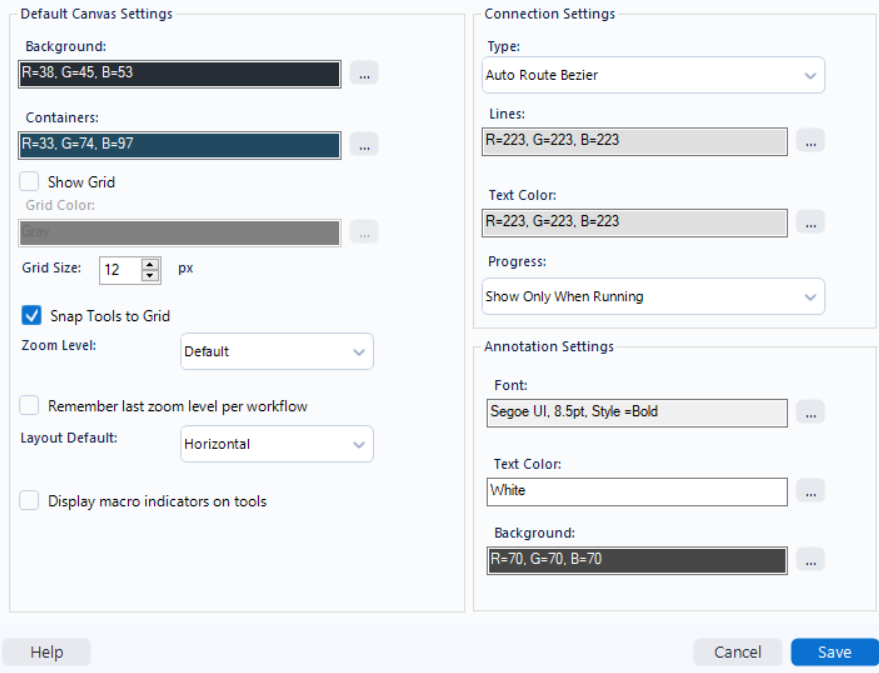Screen dimensions: 879x673
Task: Increase Grid Size using the up stepper
Action: point(149,262)
